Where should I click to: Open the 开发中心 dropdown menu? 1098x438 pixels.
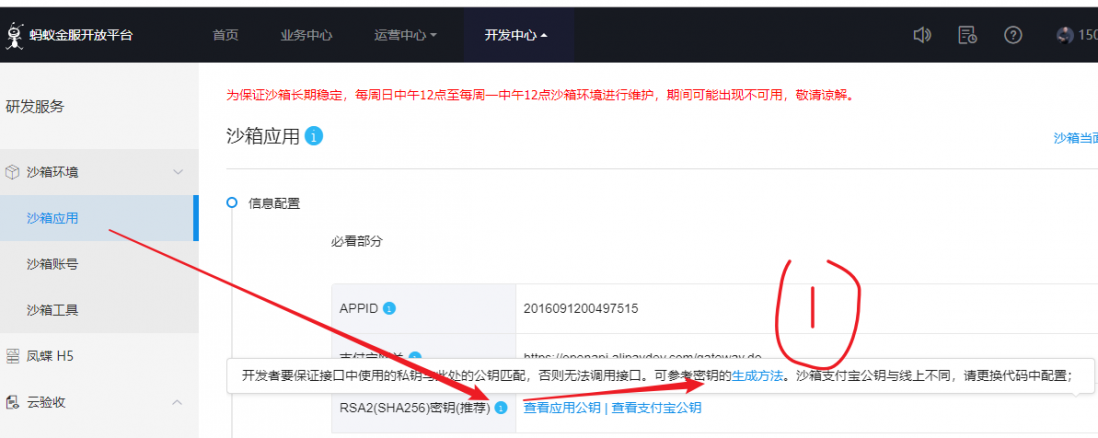pyautogui.click(x=516, y=35)
